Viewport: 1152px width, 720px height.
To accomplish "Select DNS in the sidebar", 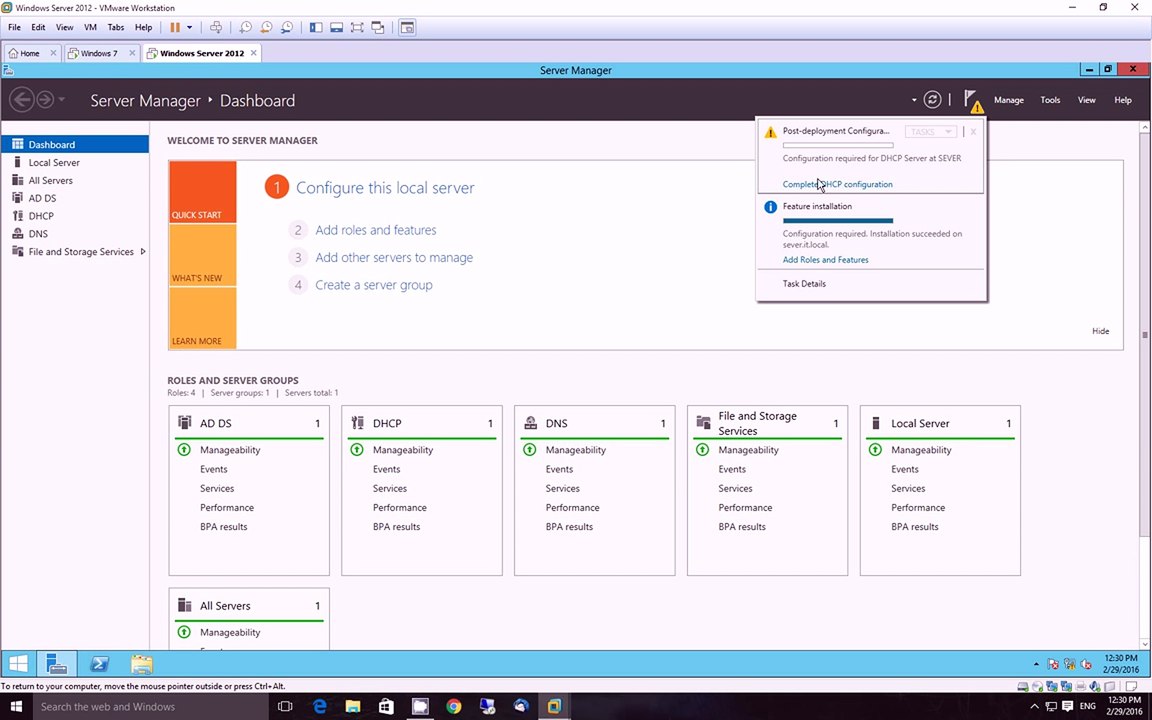I will 75,234.
